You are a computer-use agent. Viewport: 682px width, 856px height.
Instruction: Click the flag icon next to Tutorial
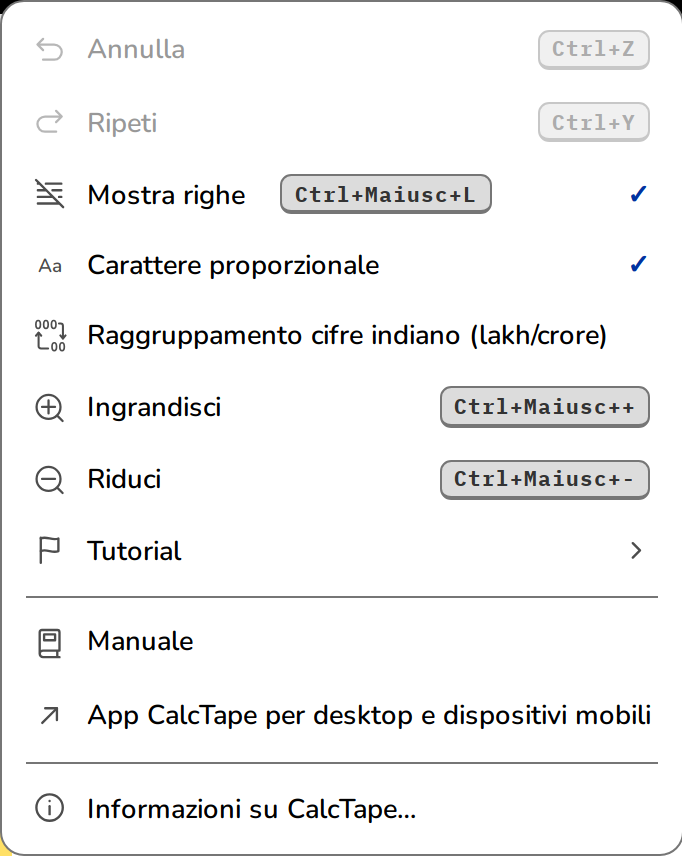pos(49,550)
